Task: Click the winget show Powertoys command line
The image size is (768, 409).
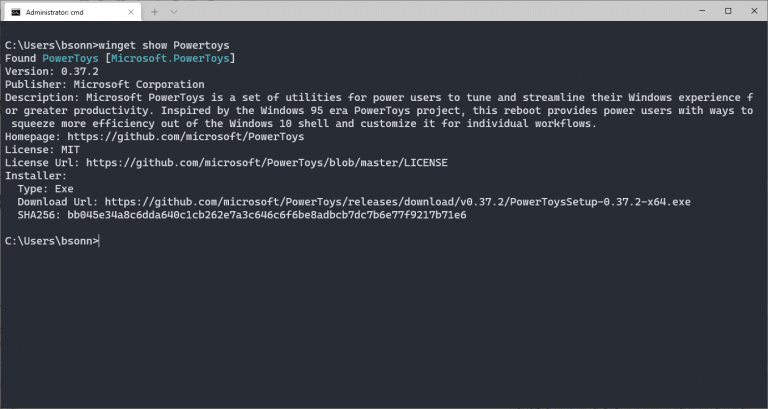Action: (117, 45)
